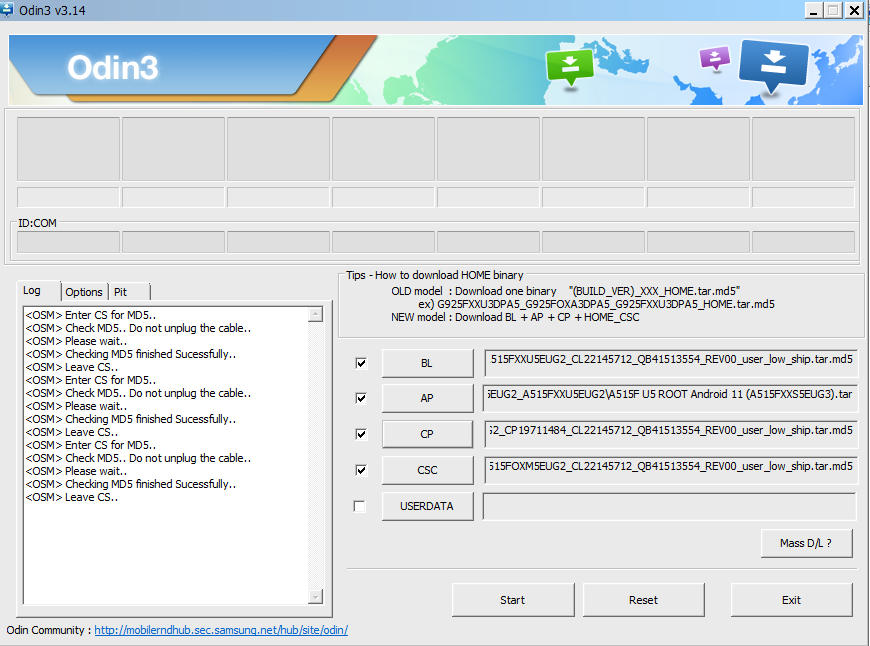Open the Pit tab
The width and height of the screenshot is (870, 646).
[x=129, y=292]
